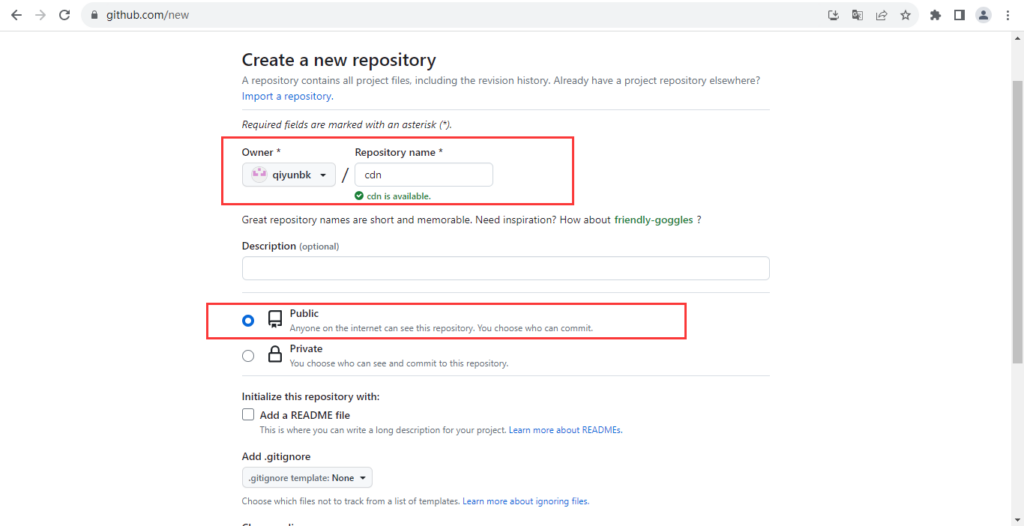
Task: Open the Owner qiyunbk dropdown
Action: pyautogui.click(x=289, y=175)
